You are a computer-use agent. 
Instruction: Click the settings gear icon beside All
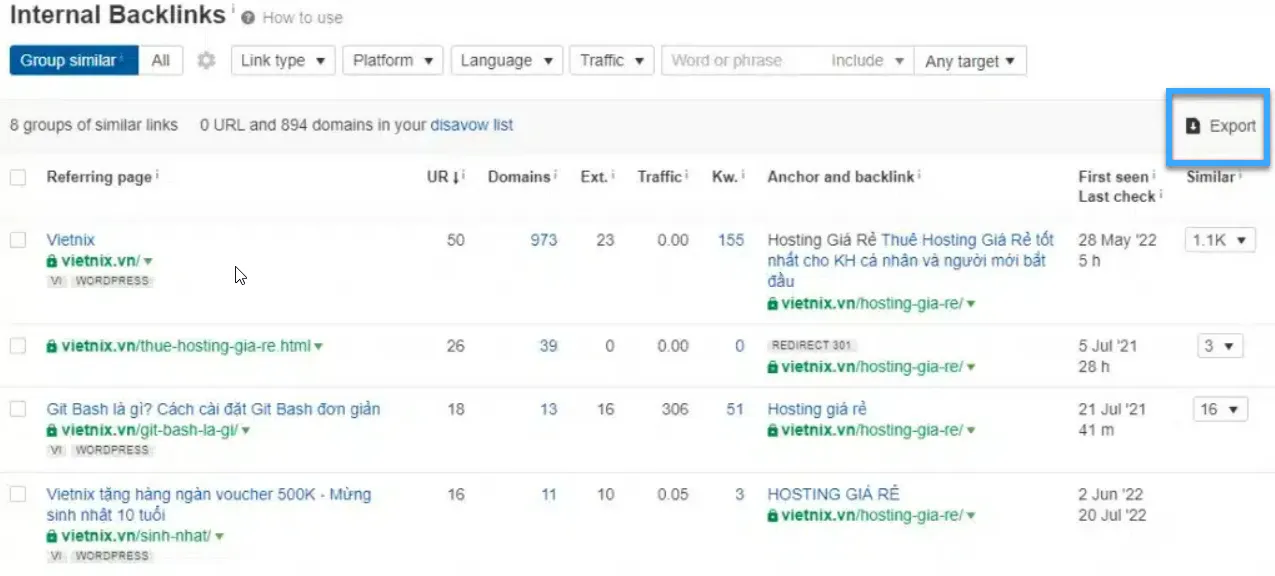coord(206,61)
